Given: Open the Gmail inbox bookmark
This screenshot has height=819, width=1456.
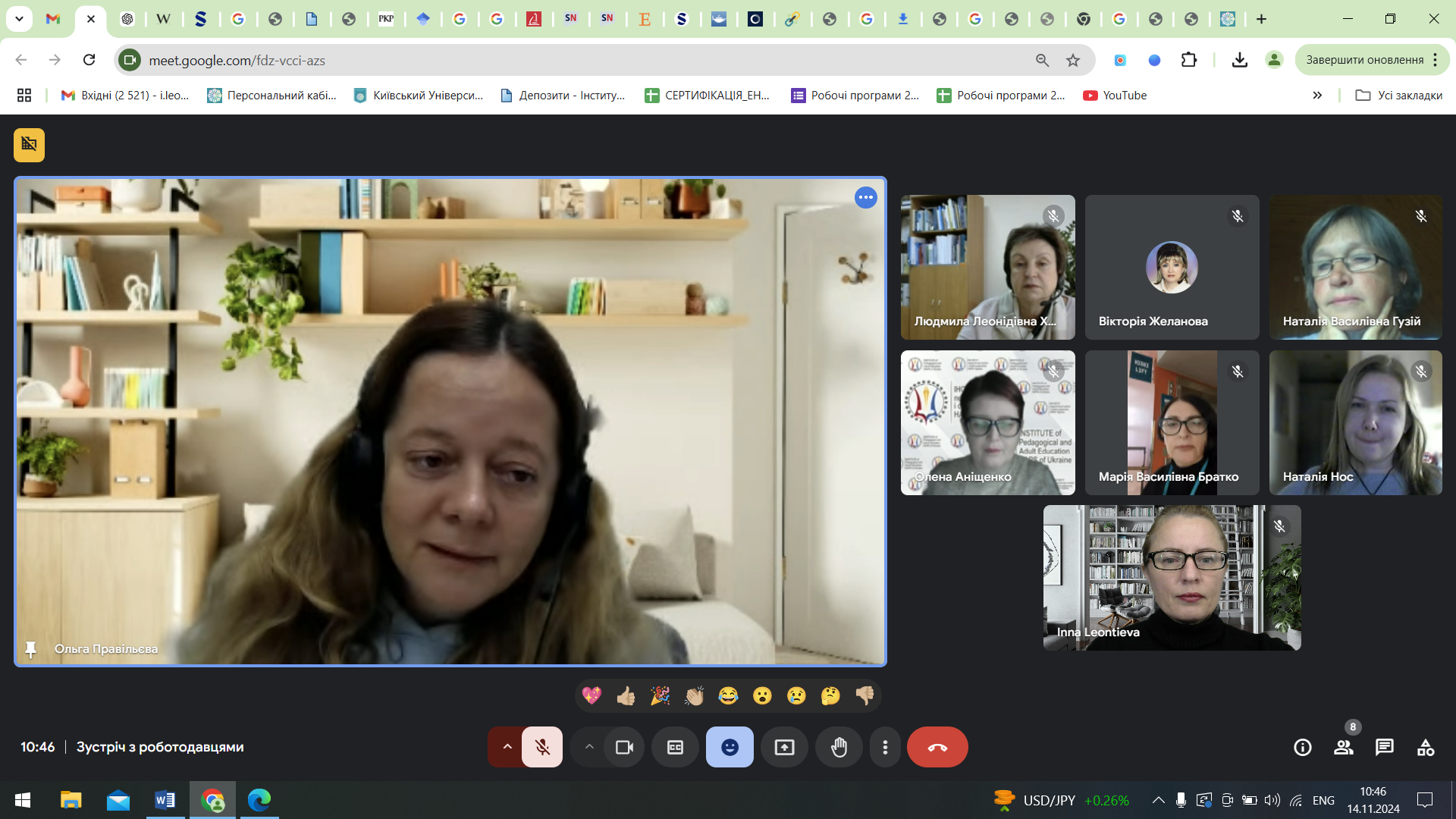Looking at the screenshot, I should 126,96.
